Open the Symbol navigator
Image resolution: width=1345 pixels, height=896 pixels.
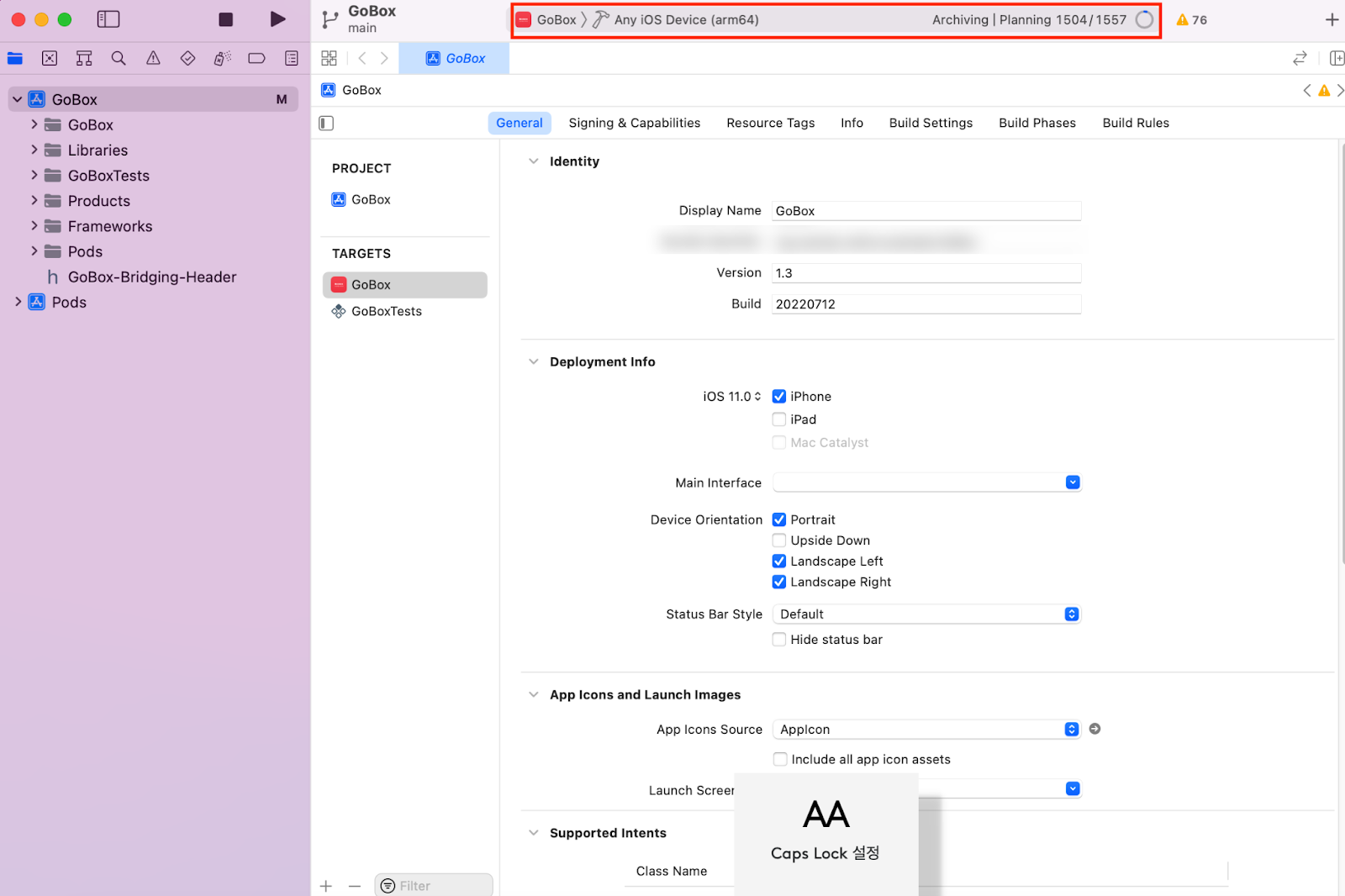(x=84, y=58)
